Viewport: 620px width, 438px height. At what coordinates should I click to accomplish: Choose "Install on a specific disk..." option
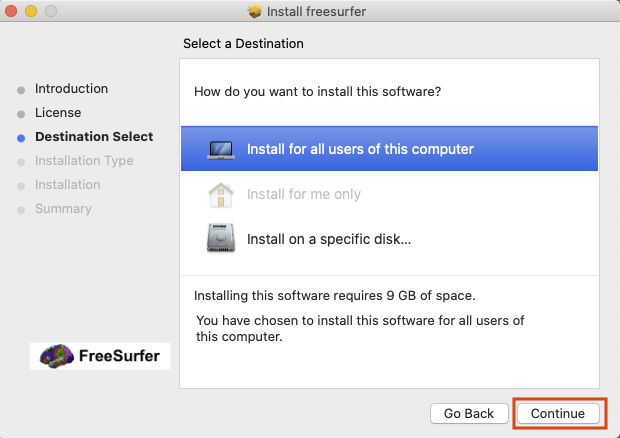pos(329,239)
